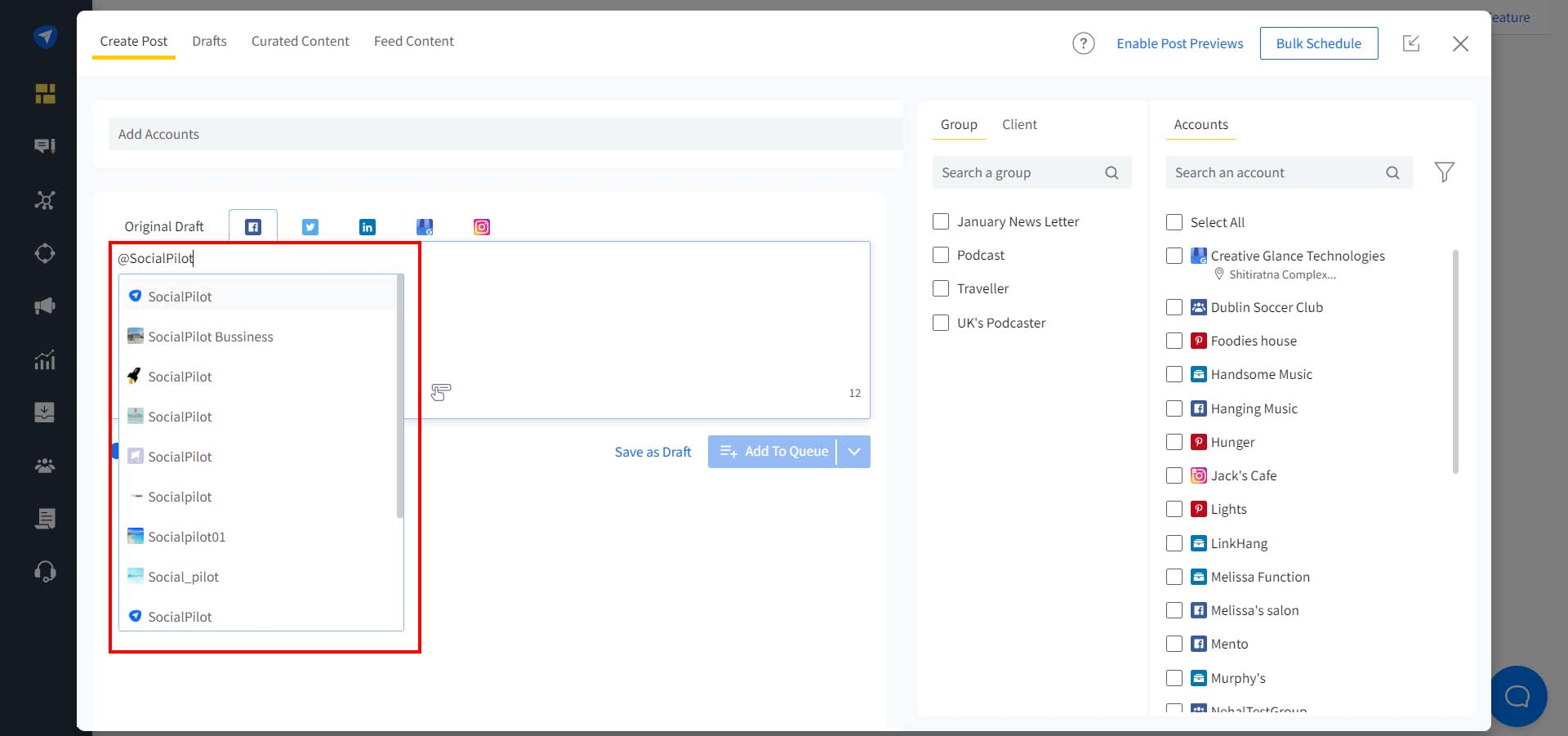Open the accounts filter funnel icon

[1445, 172]
